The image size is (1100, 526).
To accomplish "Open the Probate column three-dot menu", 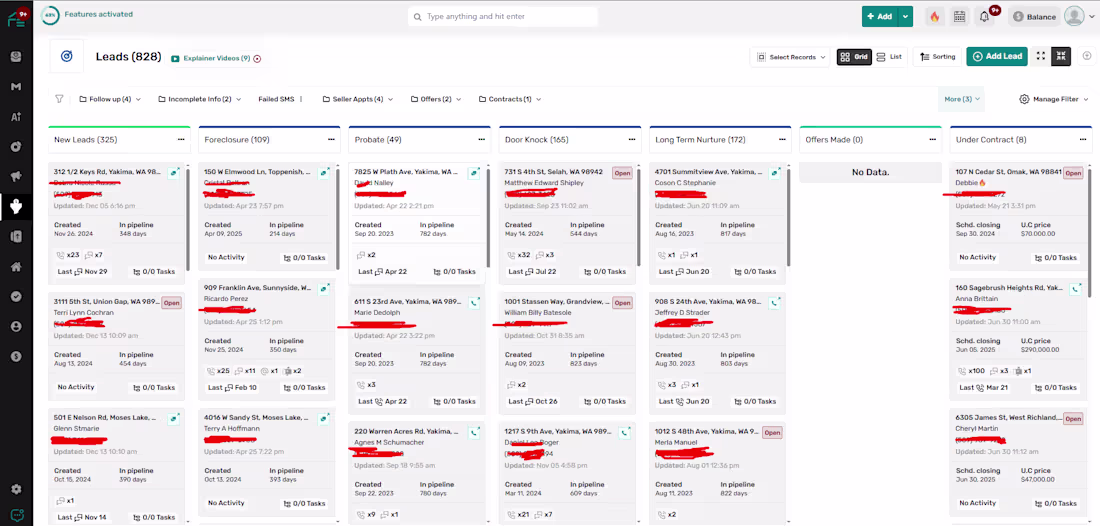I will pos(481,140).
